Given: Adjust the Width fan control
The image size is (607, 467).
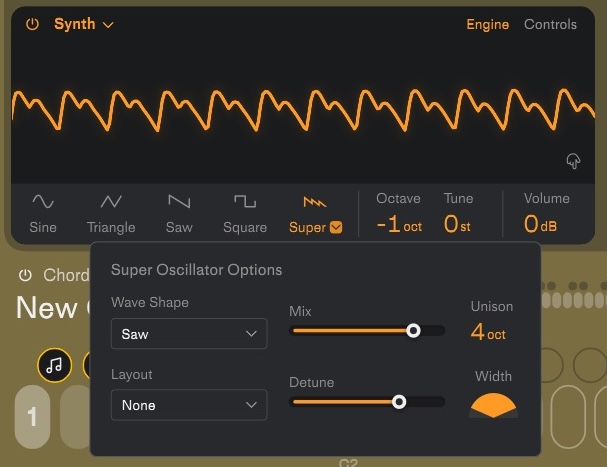Looking at the screenshot, I should (x=493, y=404).
